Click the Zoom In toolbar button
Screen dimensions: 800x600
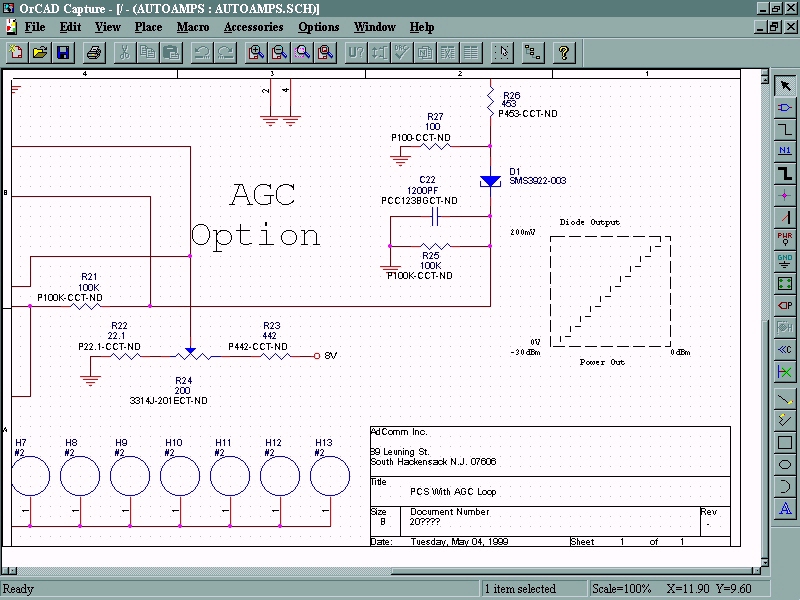256,52
